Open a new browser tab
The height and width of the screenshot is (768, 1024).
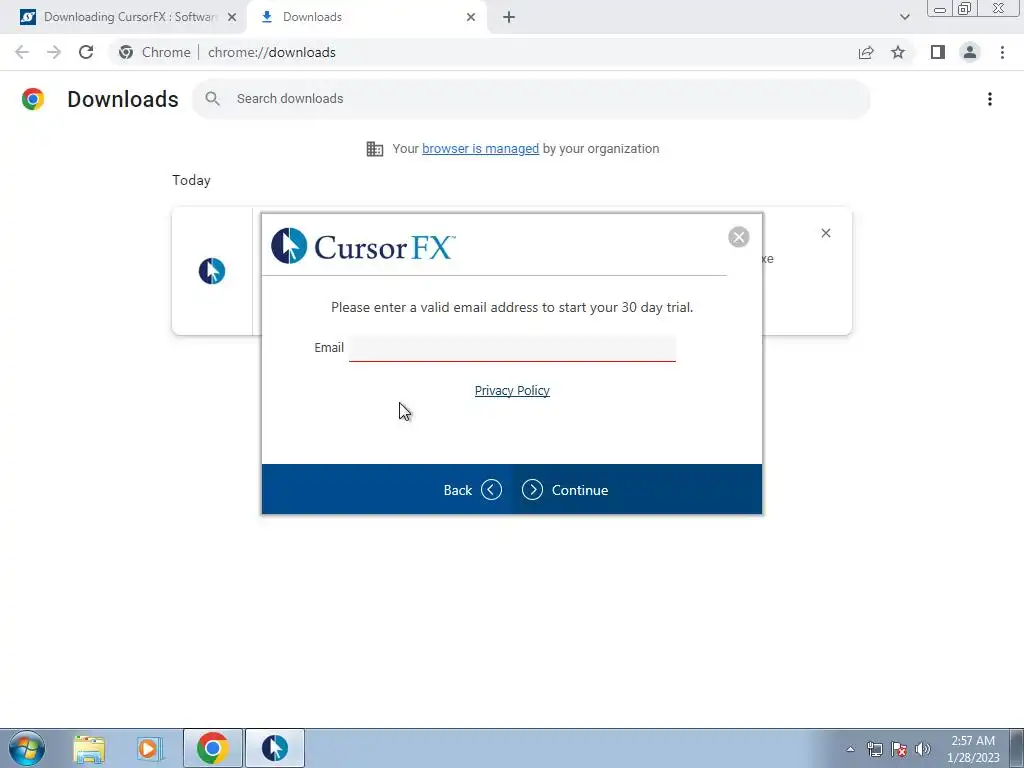tap(509, 17)
